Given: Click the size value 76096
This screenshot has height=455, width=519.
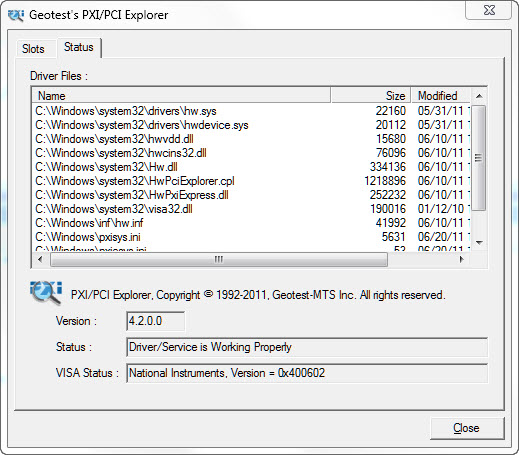Looking at the screenshot, I should [391, 153].
